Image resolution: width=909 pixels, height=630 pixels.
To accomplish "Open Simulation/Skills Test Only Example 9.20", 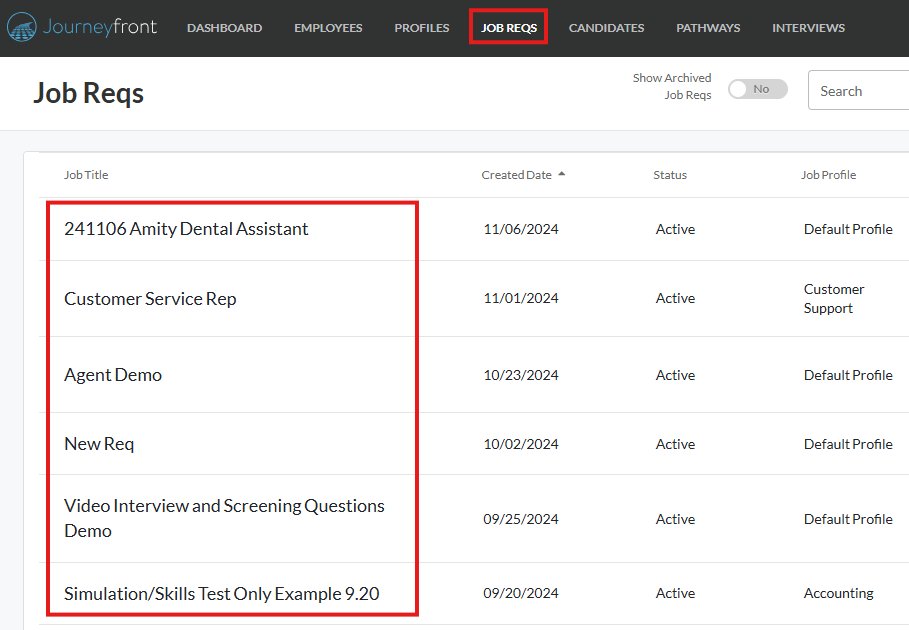I will (x=221, y=593).
